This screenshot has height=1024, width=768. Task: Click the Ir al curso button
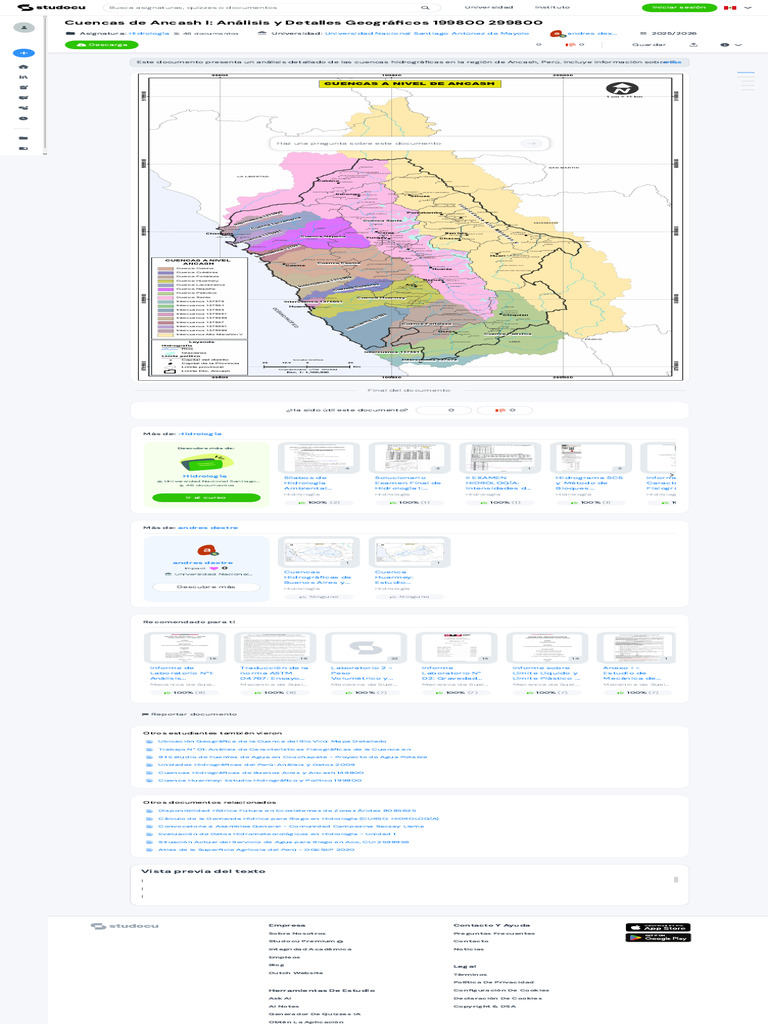click(206, 498)
